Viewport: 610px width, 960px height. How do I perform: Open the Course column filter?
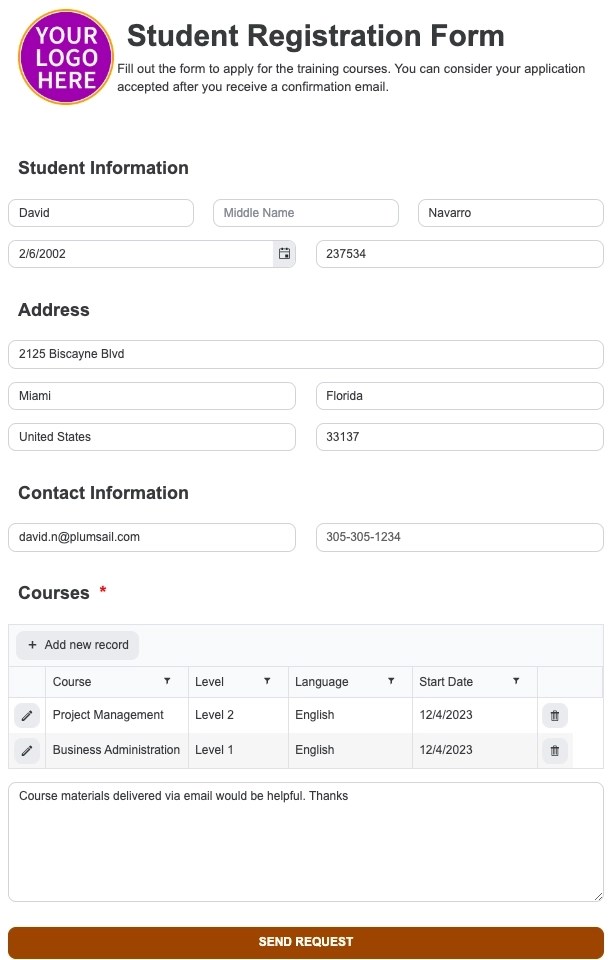[167, 681]
